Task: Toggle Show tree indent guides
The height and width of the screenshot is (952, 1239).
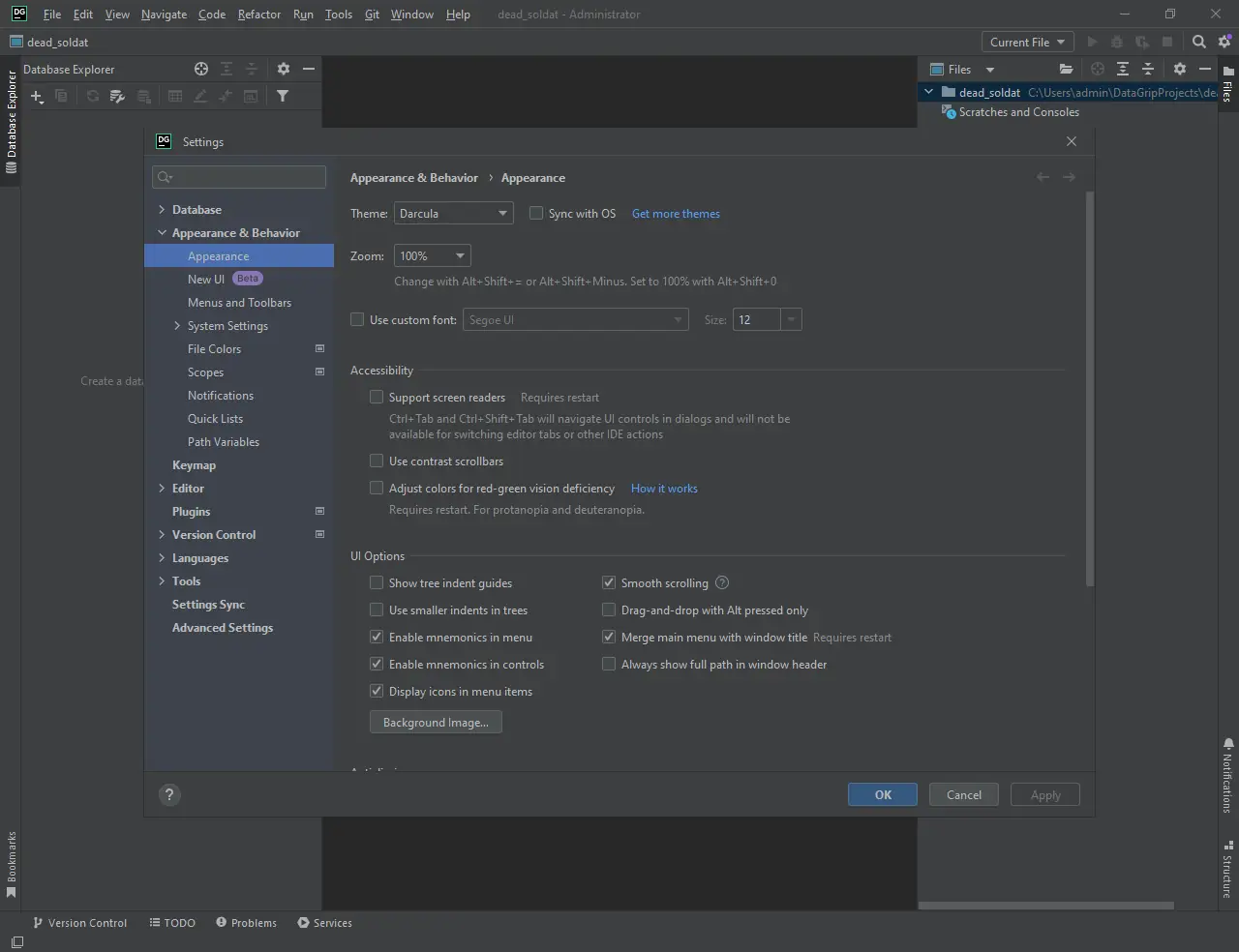Action: click(x=377, y=582)
